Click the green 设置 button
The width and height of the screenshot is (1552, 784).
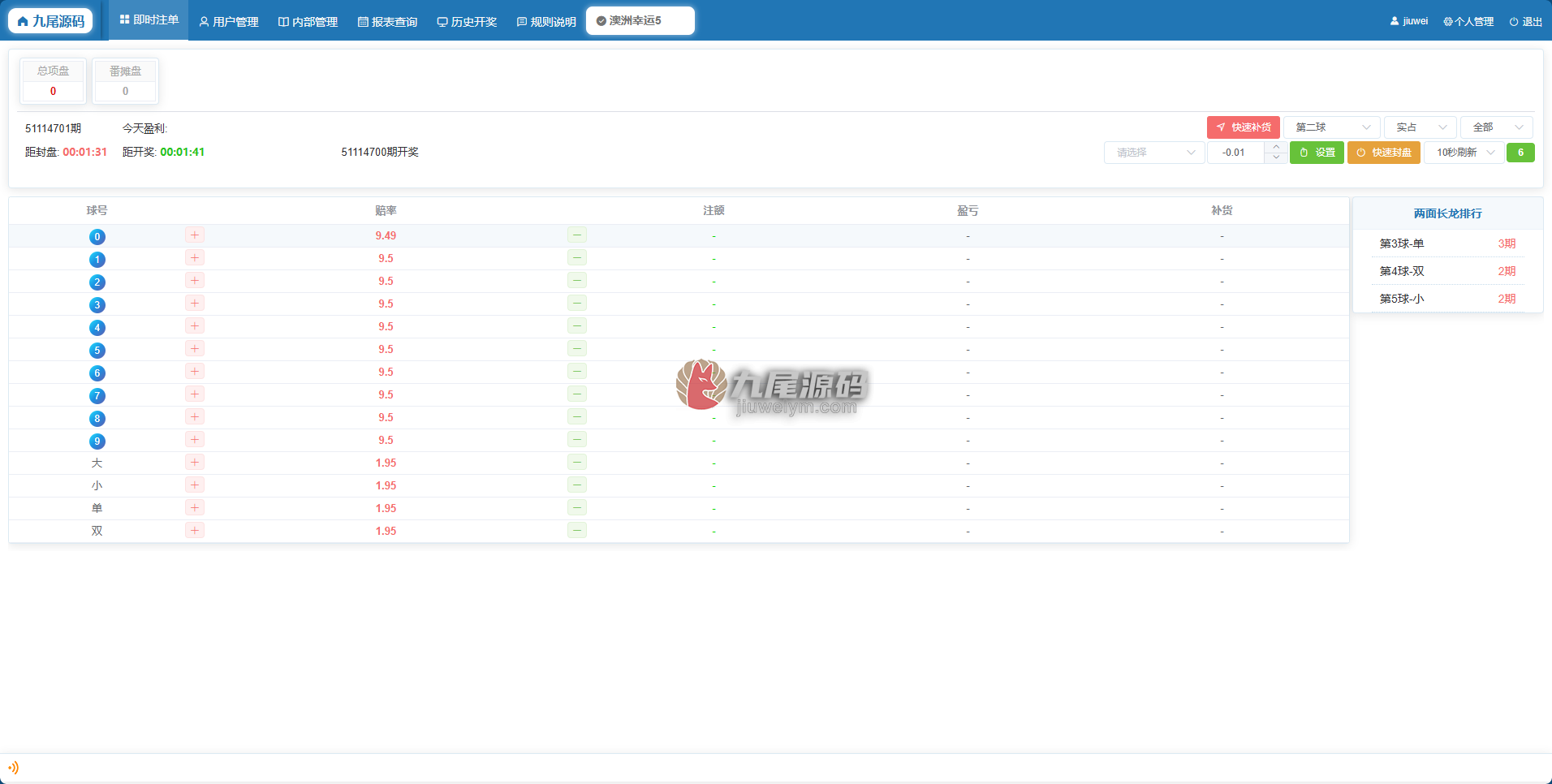(1317, 153)
